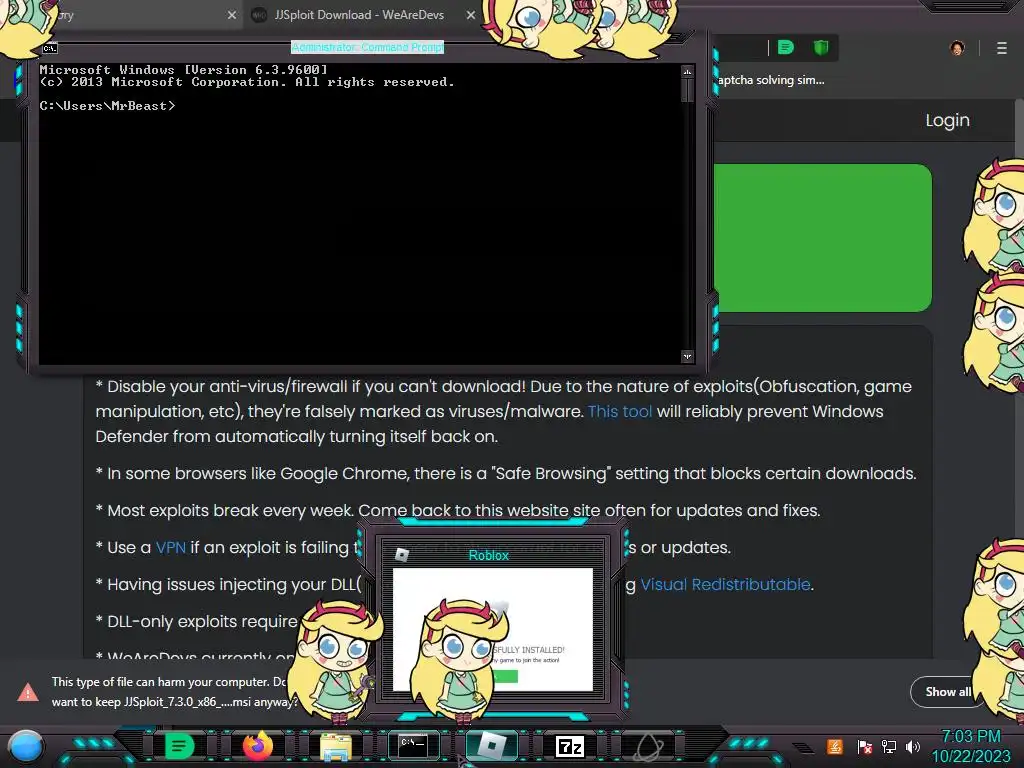Show the clock and date flyout
This screenshot has width=1024, height=768.
tap(970, 746)
